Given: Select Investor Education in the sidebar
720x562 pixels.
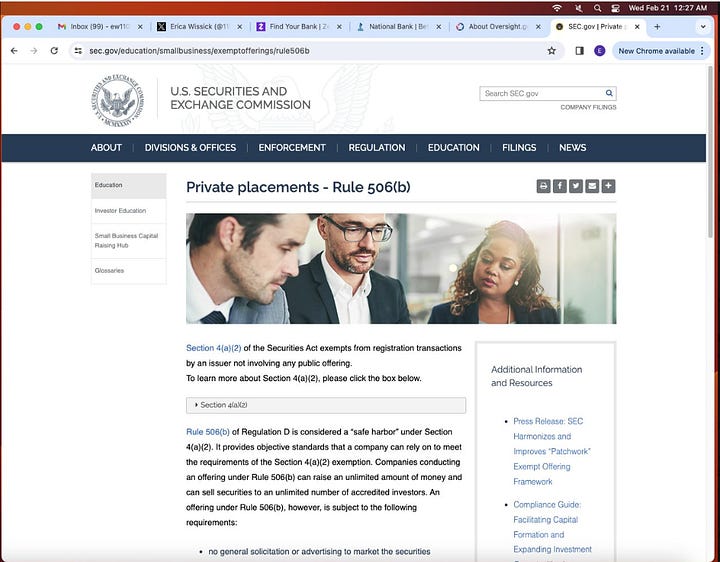Looking at the screenshot, I should click(x=129, y=211).
